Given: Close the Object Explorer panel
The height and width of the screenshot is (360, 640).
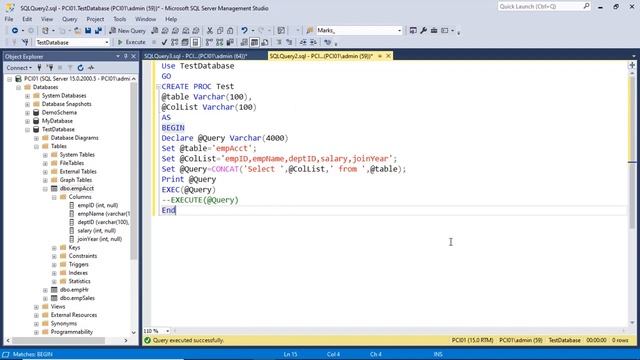Looking at the screenshot, I should click(x=133, y=56).
